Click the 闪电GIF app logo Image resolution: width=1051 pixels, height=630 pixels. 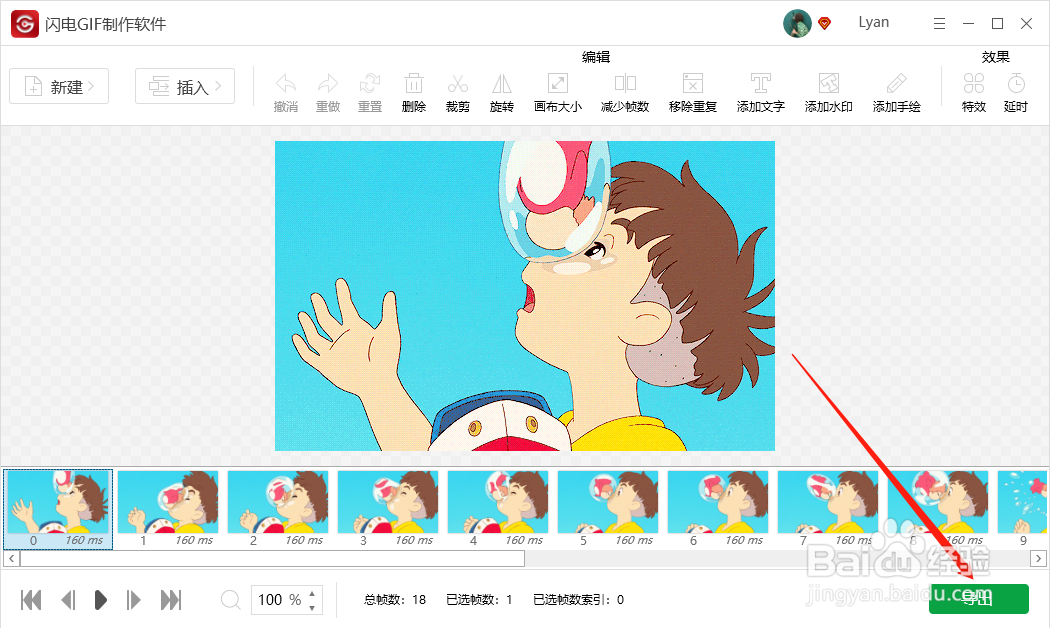point(25,24)
